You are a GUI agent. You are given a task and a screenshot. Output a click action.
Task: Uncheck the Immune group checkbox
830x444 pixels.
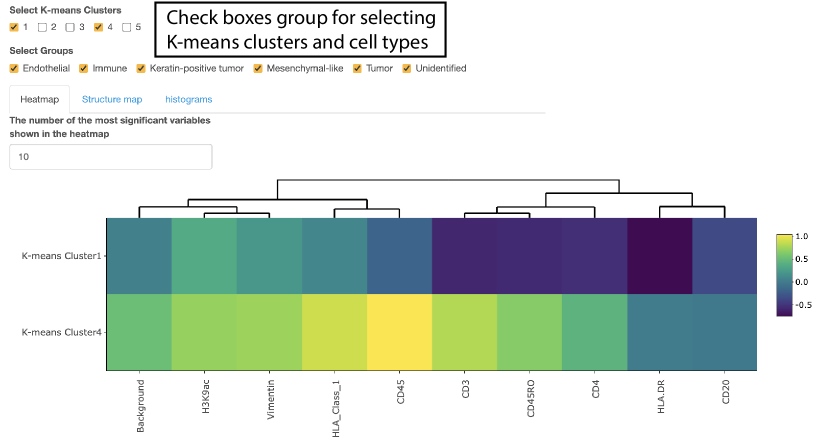coord(84,69)
